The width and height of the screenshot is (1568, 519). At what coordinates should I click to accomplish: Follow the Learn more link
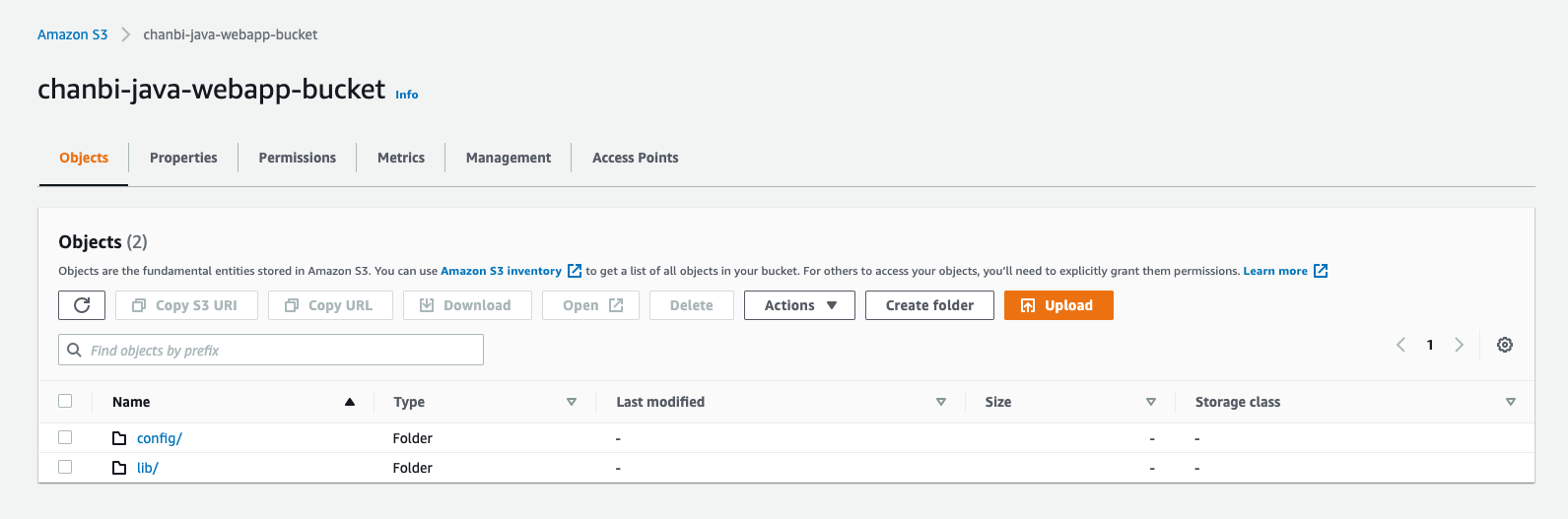(1275, 271)
